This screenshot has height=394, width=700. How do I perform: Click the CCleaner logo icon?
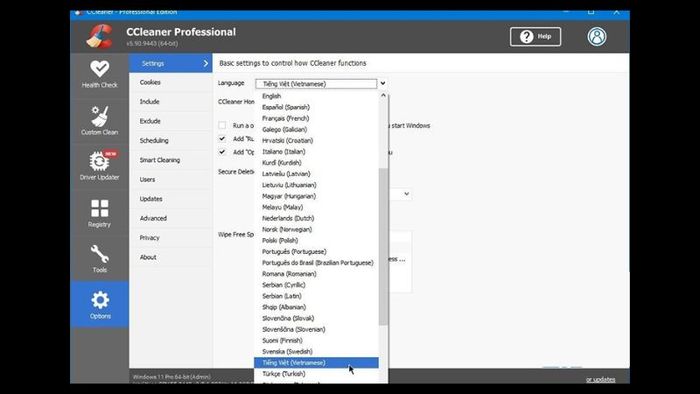click(x=100, y=36)
